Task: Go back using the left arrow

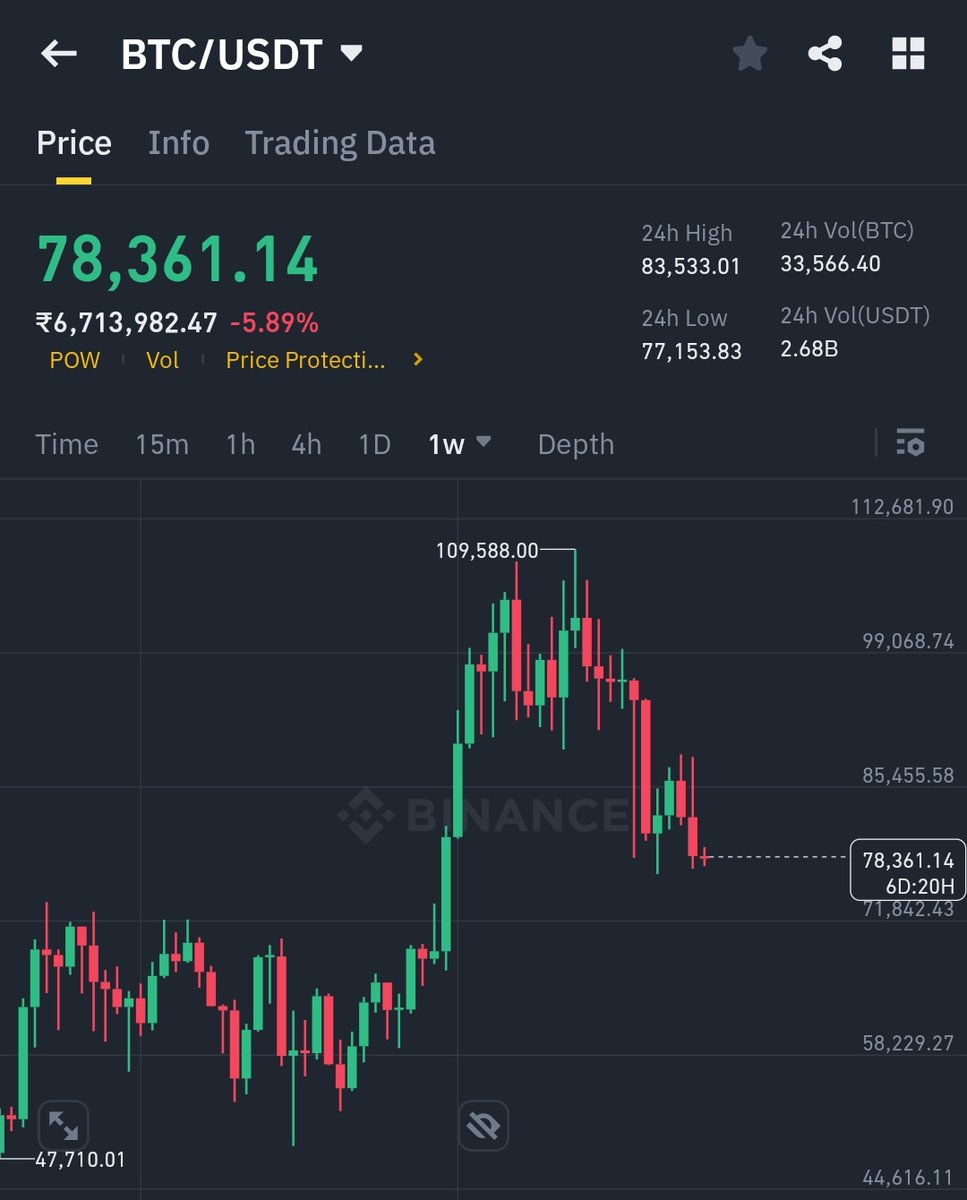Action: coord(58,54)
